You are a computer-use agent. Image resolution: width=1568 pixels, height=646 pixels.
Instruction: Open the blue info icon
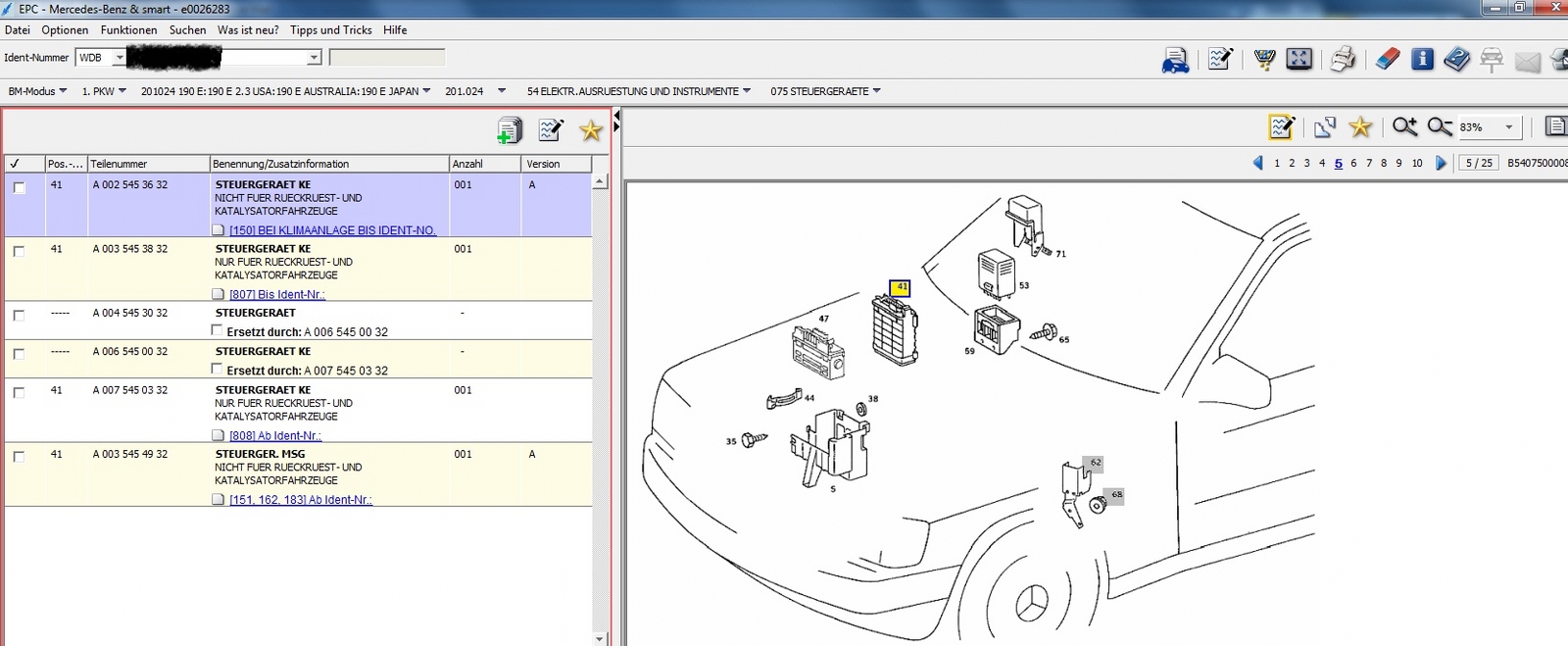[x=1422, y=59]
